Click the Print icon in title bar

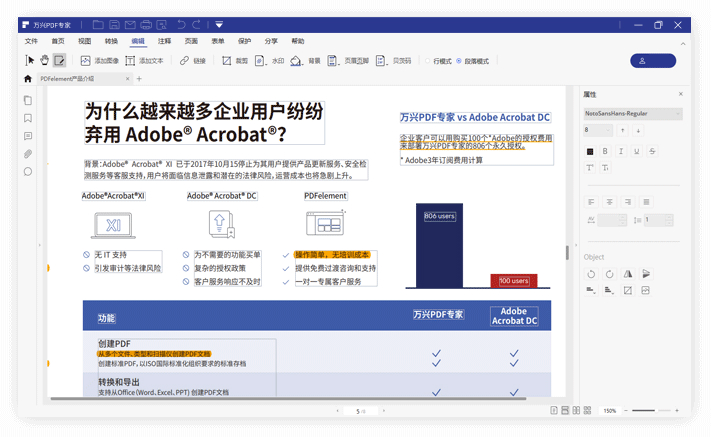coord(146,25)
